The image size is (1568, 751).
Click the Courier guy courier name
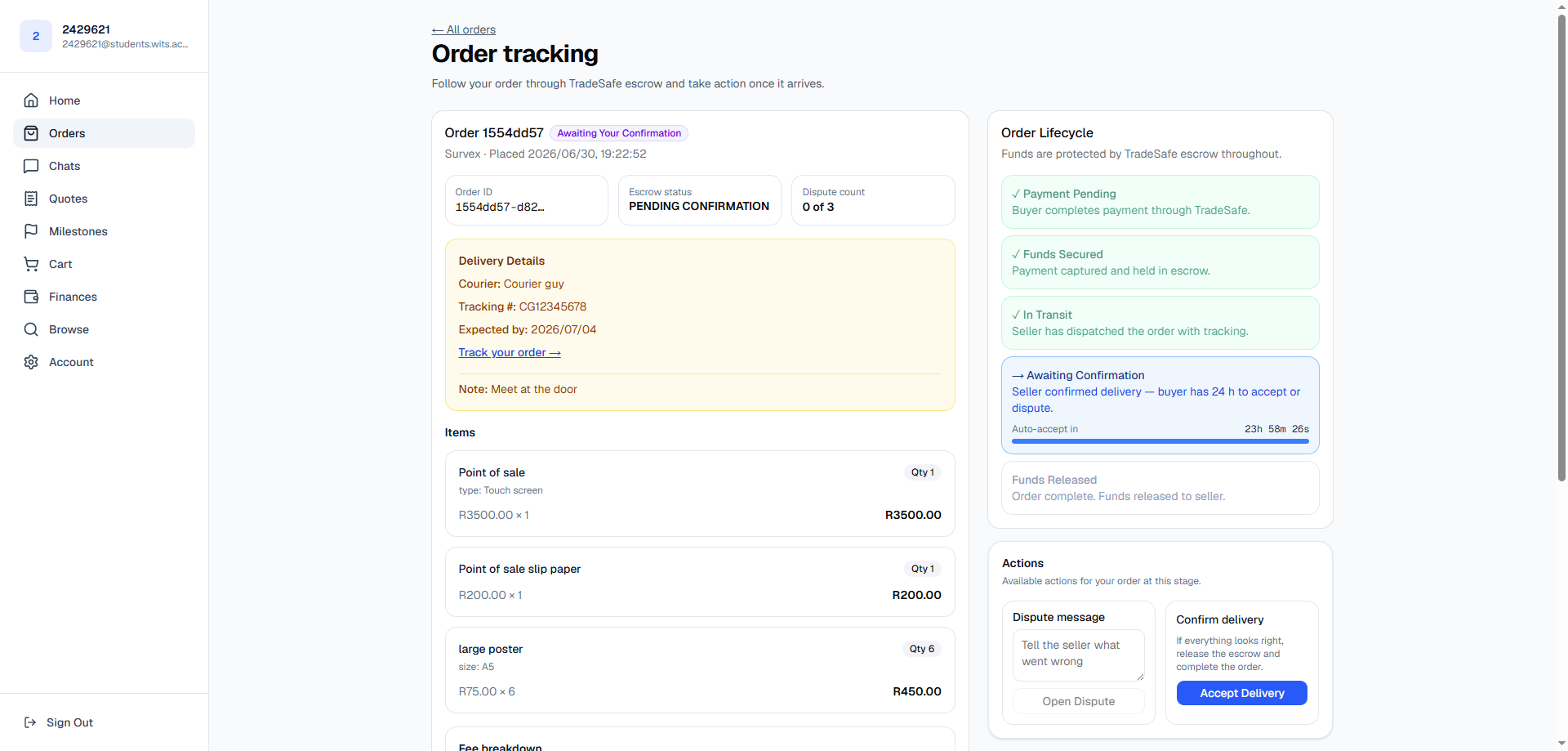click(x=534, y=284)
